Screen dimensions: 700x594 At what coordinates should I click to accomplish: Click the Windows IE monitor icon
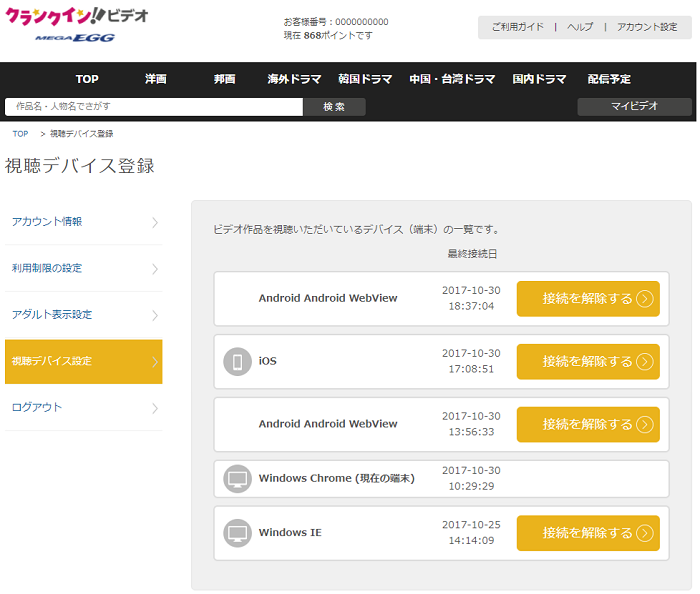pos(237,533)
